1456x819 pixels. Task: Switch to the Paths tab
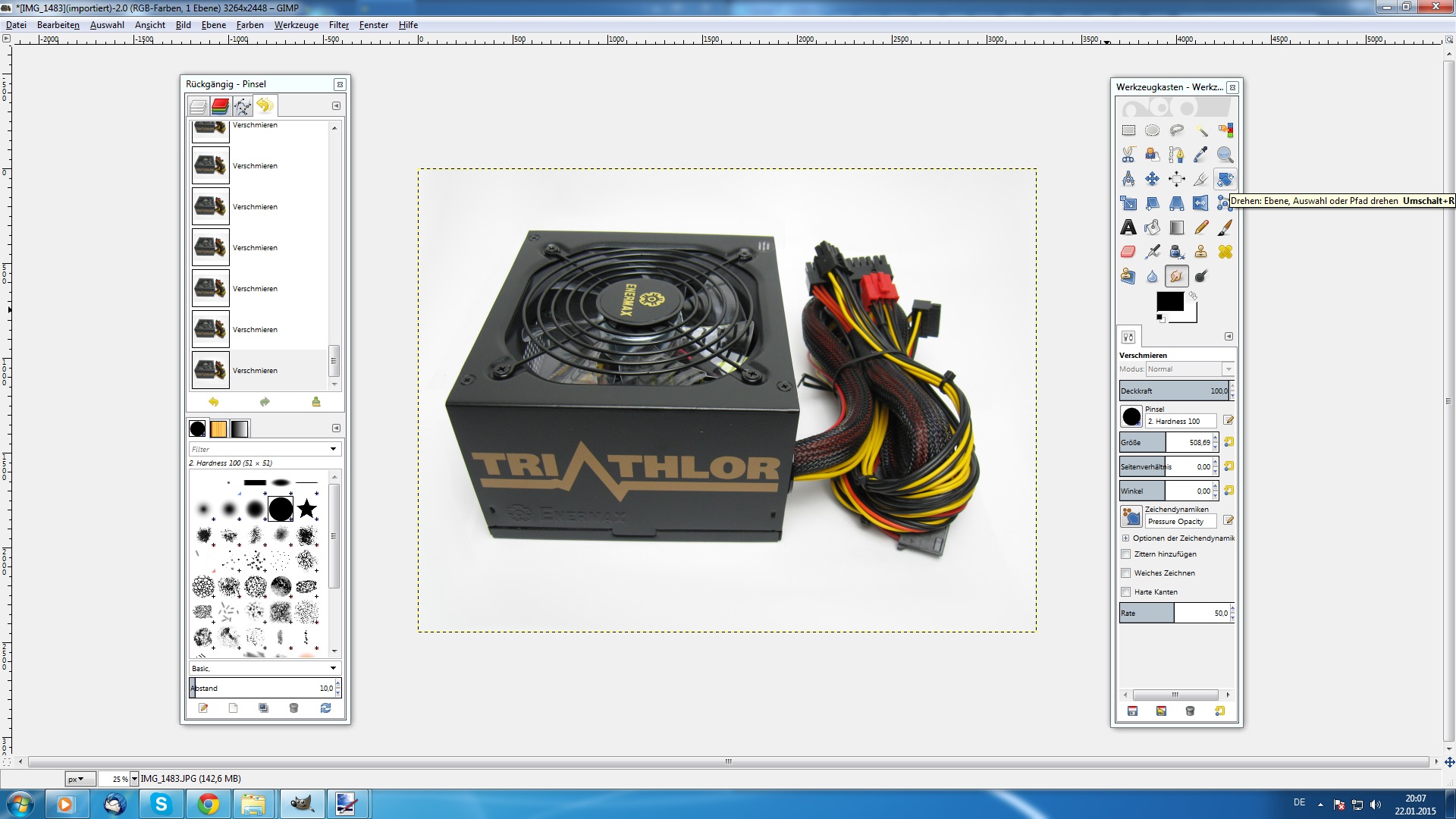(243, 106)
